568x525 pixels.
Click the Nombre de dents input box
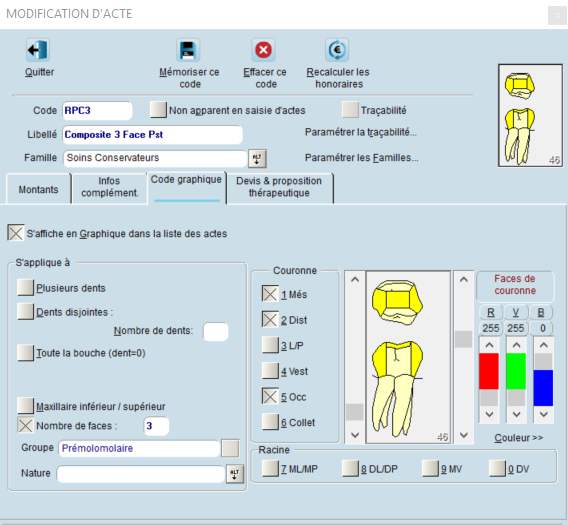coord(216,331)
